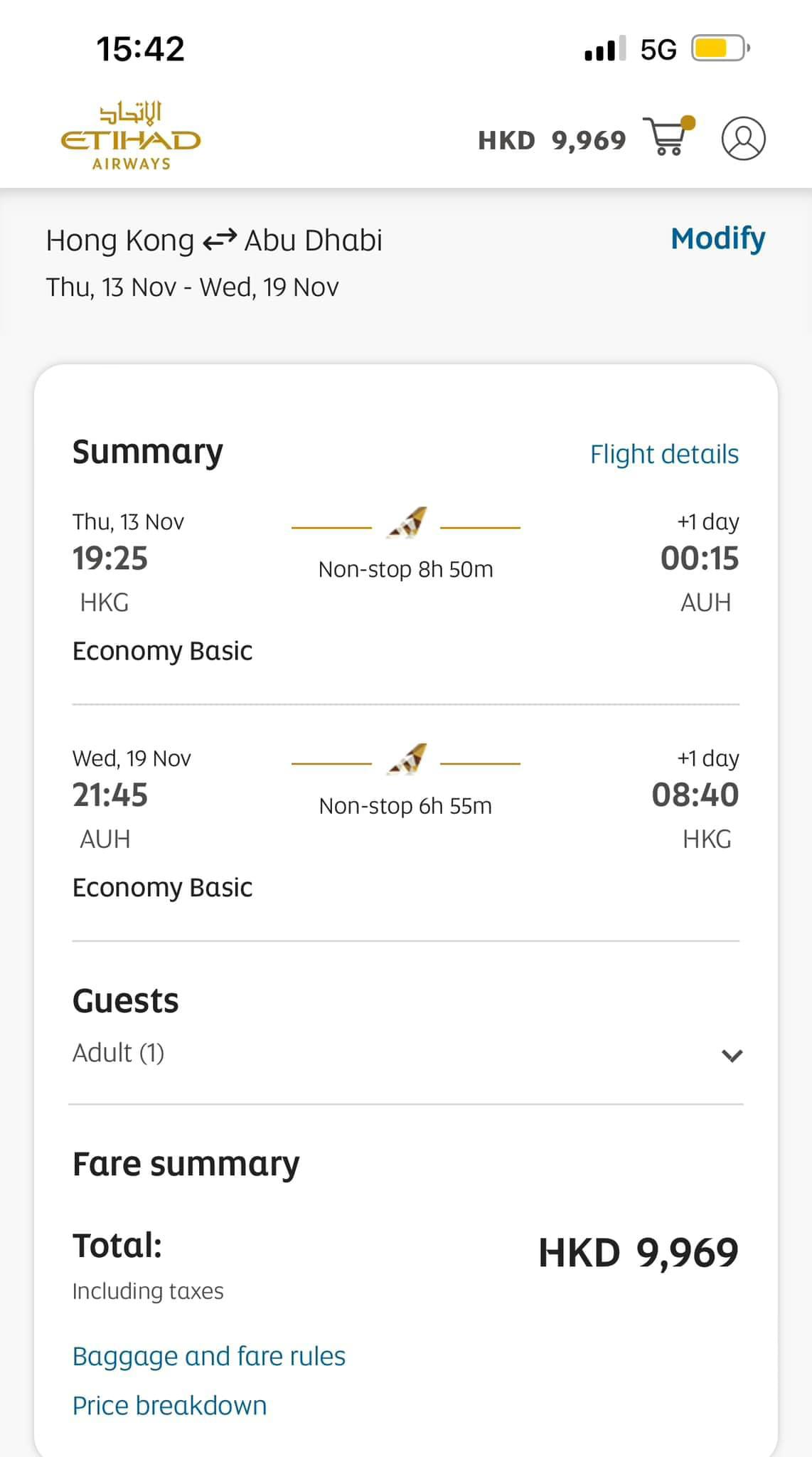Open Baggage and fare rules
812x1457 pixels.
coord(209,1356)
